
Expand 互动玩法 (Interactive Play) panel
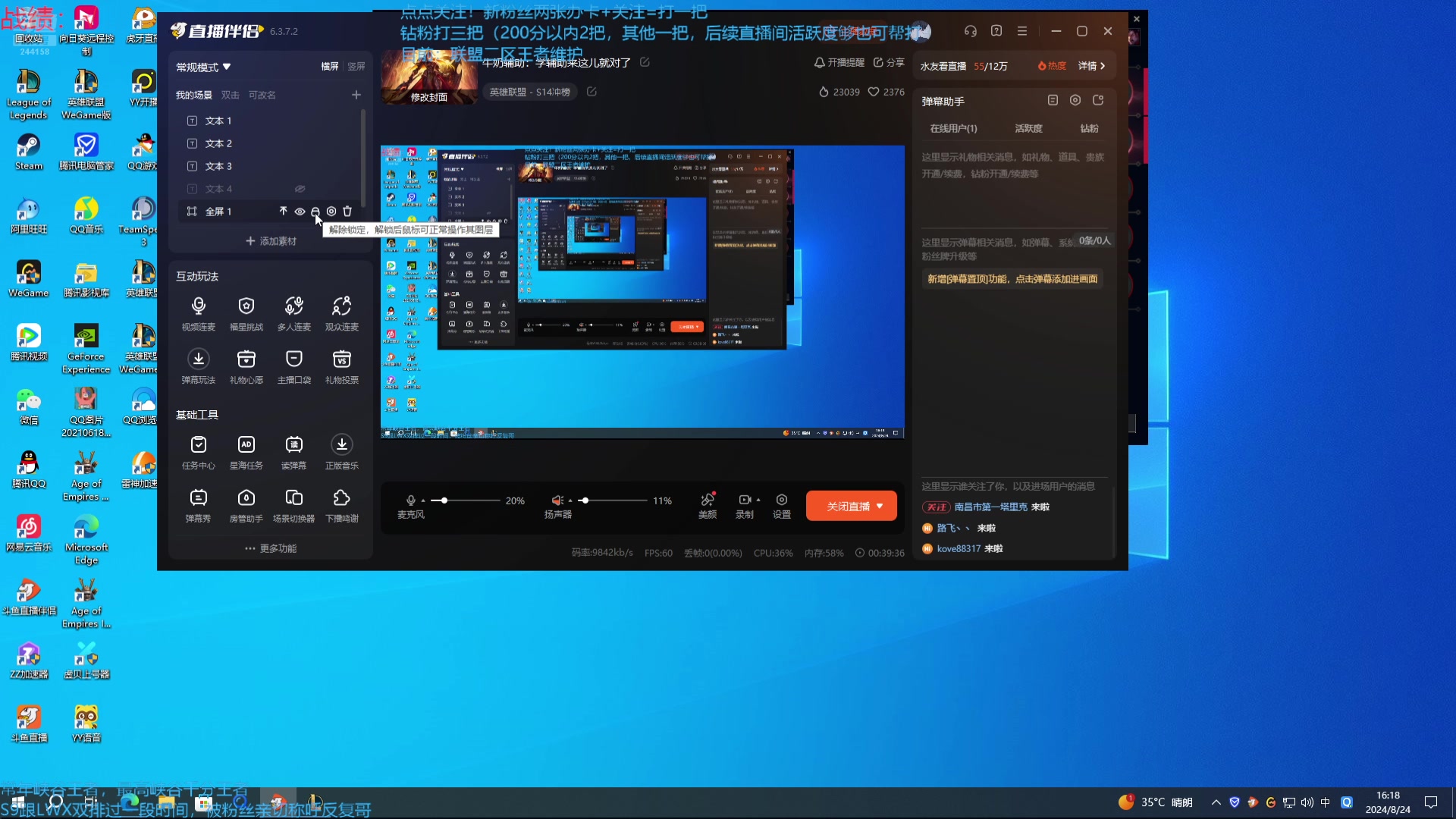coord(197,275)
